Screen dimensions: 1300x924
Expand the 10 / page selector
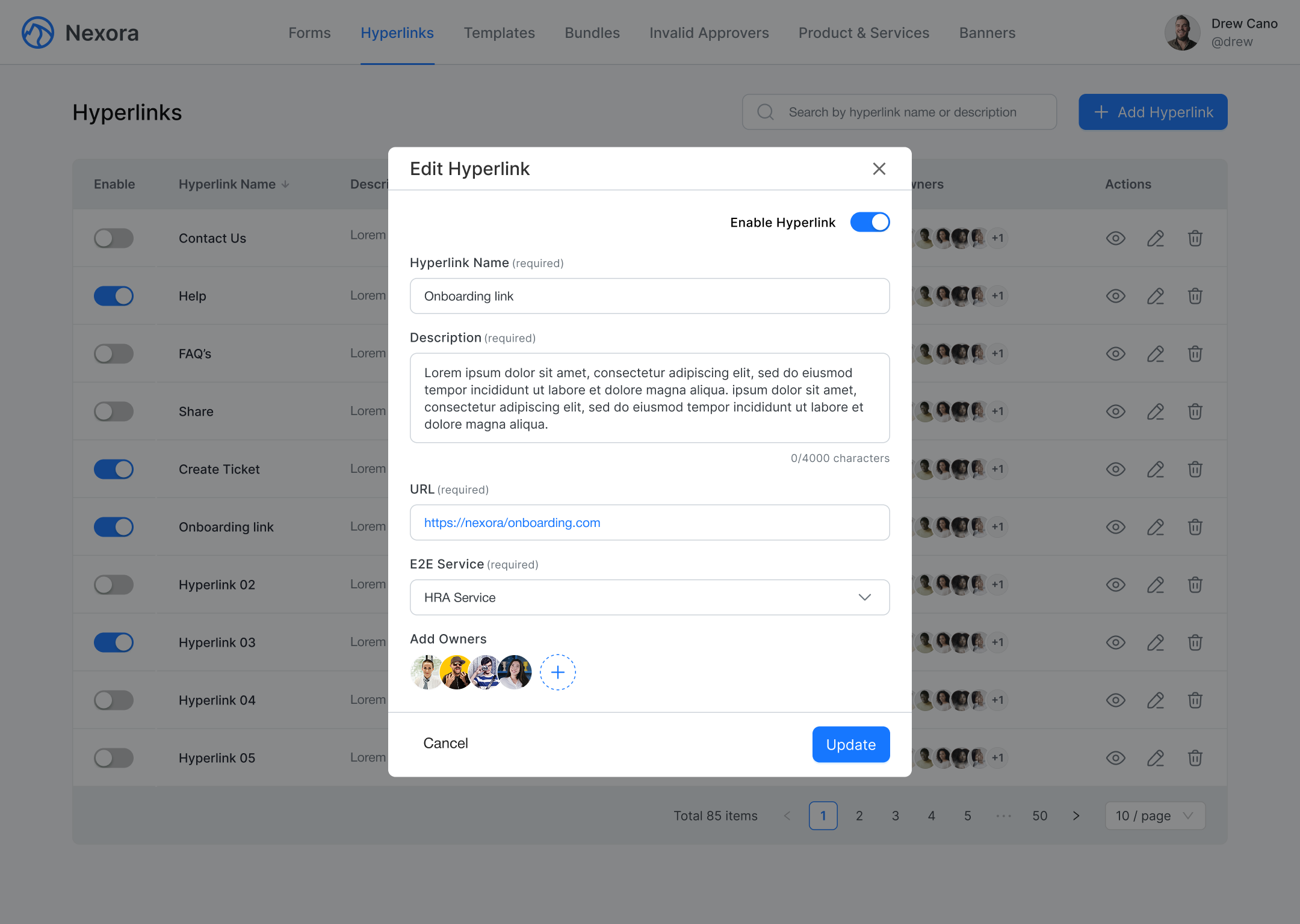(x=1154, y=816)
